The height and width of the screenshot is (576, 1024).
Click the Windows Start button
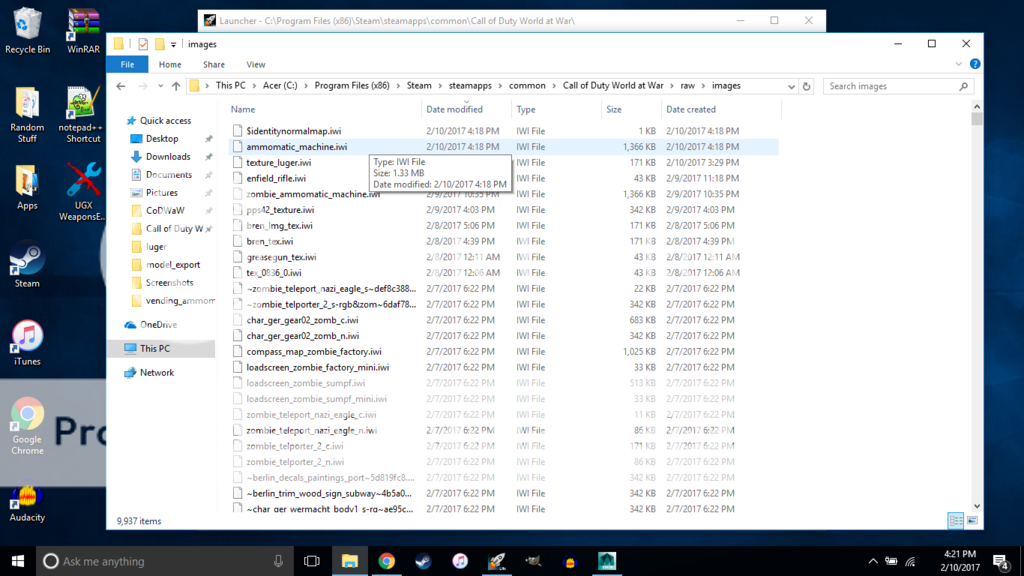(18, 561)
